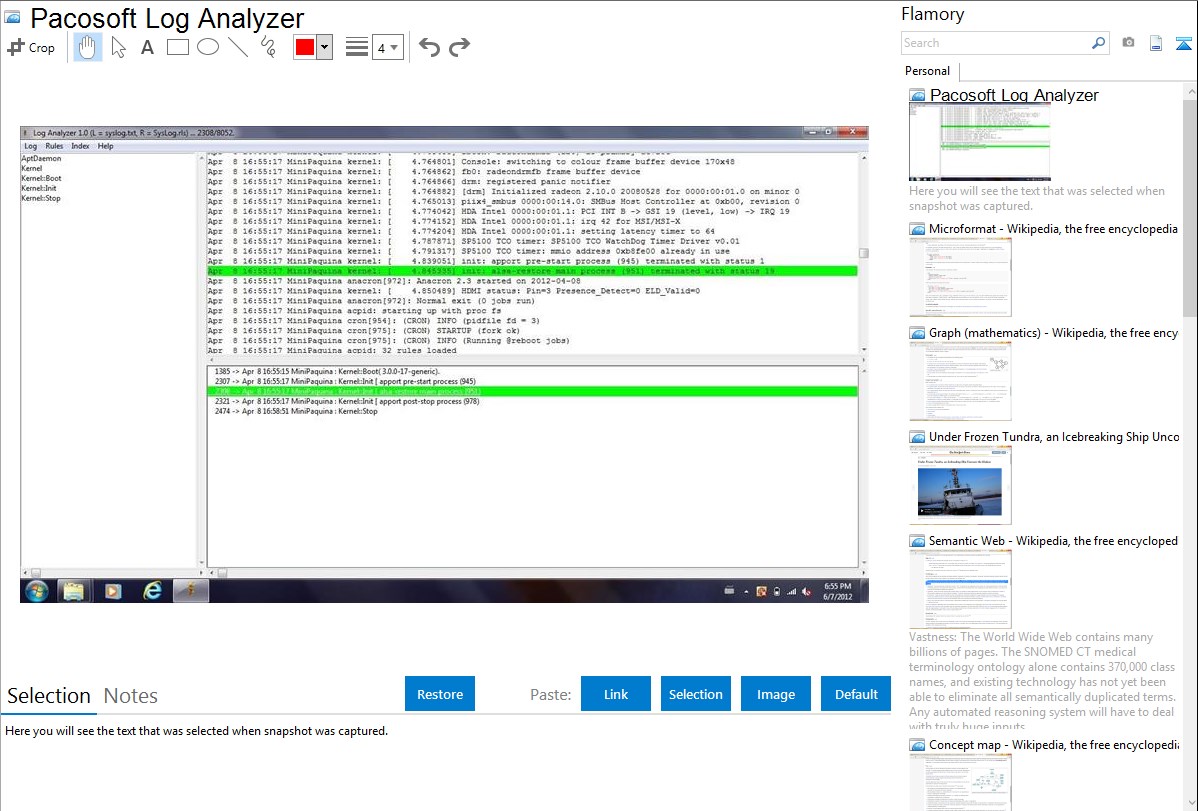Open the Graph (mathematics) snapshot thumbnail
The image size is (1198, 811).
pos(960,381)
